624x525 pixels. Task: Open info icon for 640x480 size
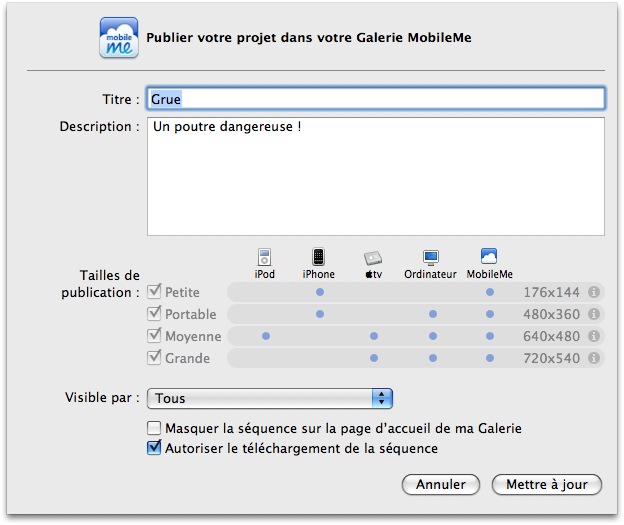click(594, 336)
